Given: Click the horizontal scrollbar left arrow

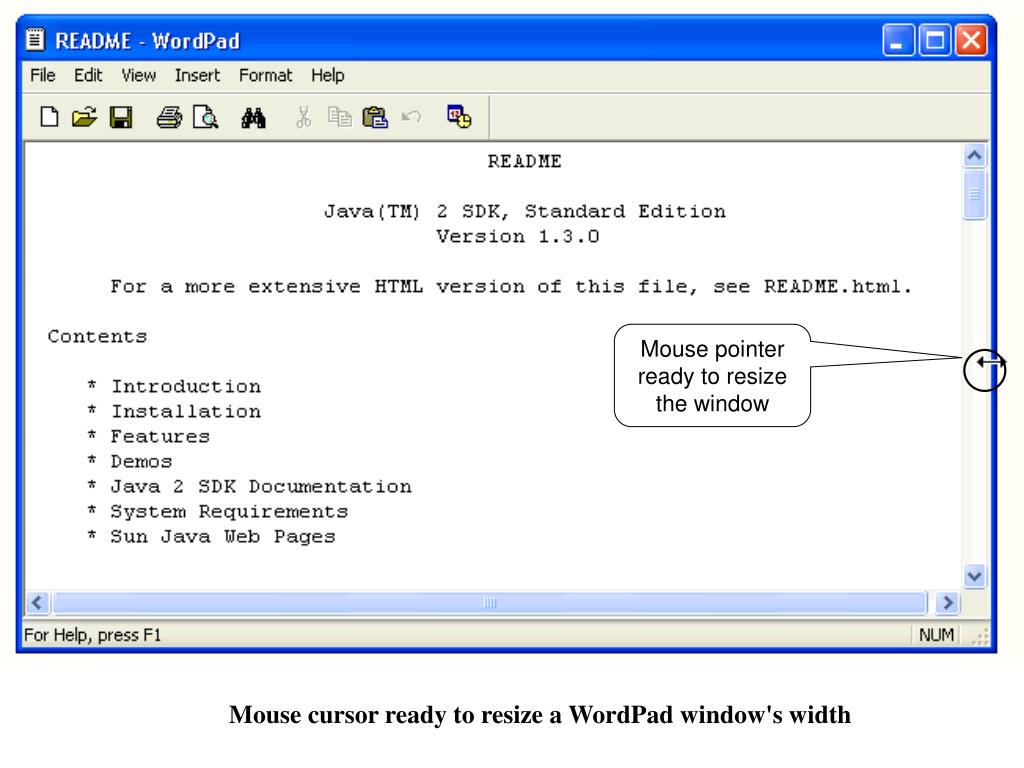Looking at the screenshot, I should pyautogui.click(x=37, y=603).
